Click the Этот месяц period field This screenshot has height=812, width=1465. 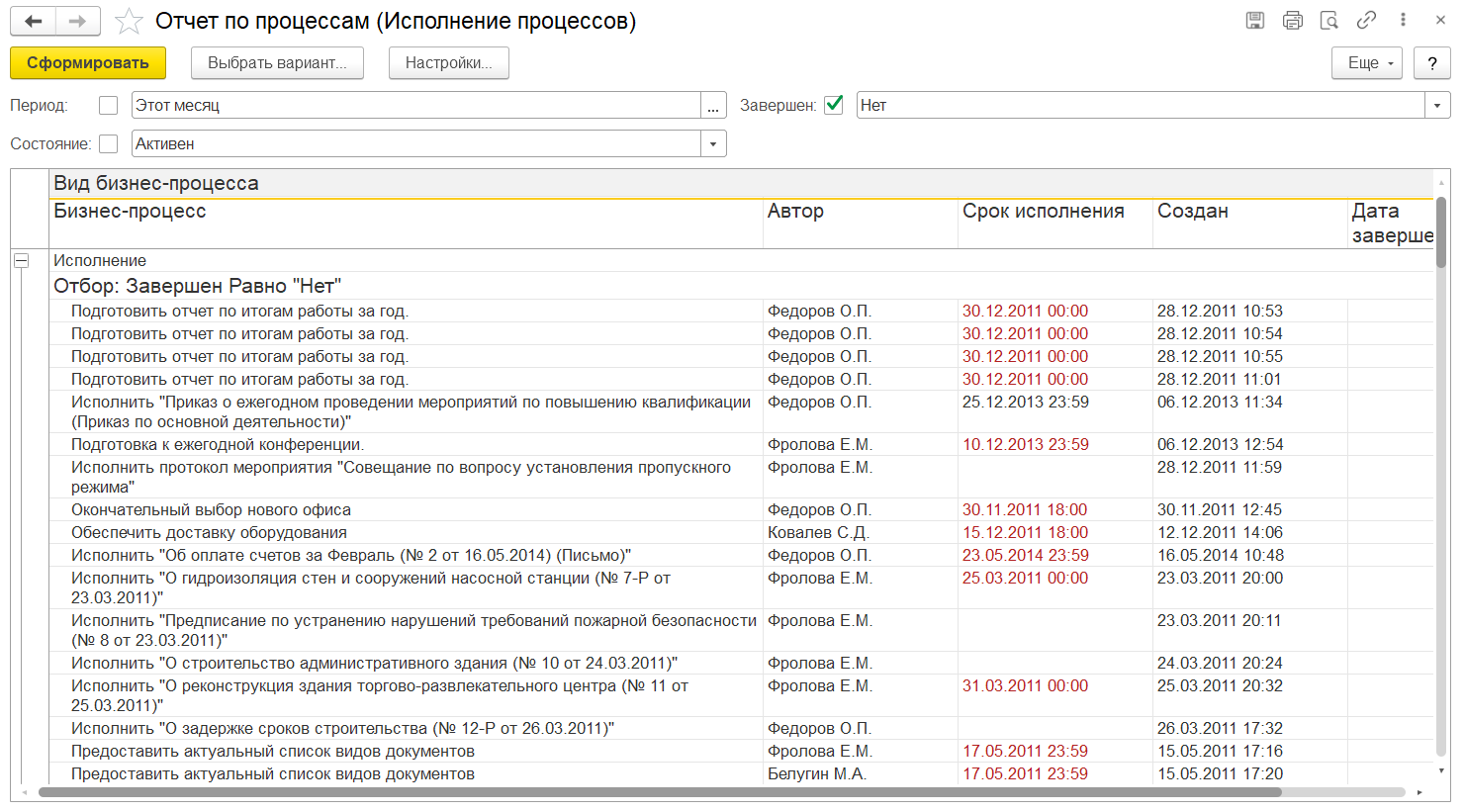click(x=415, y=105)
